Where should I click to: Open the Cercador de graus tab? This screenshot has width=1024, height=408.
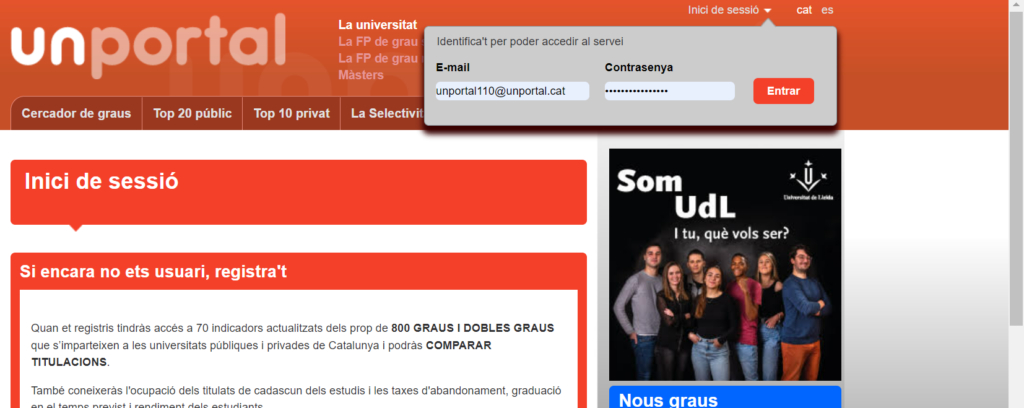point(76,113)
